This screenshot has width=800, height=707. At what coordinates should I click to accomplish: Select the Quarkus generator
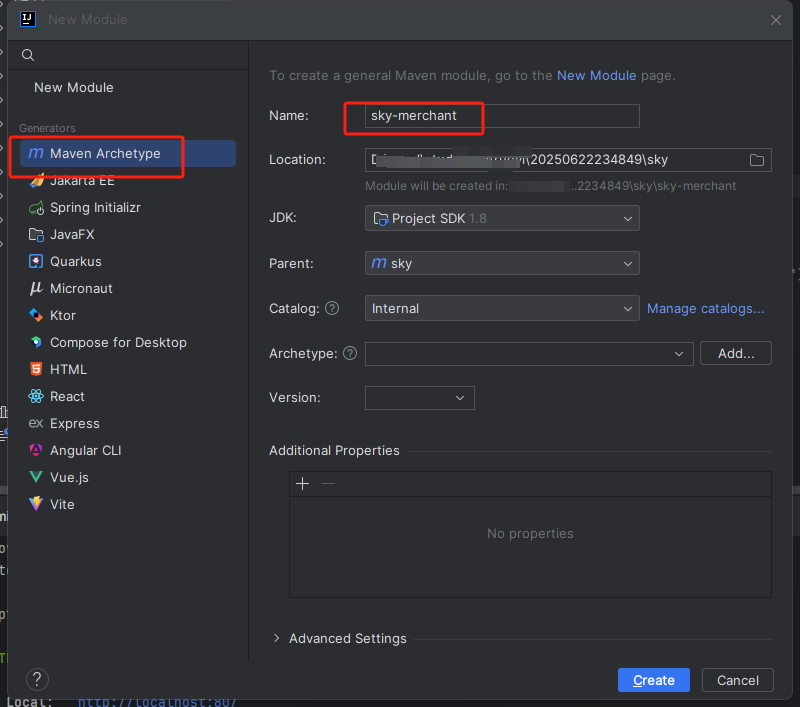[128, 262]
